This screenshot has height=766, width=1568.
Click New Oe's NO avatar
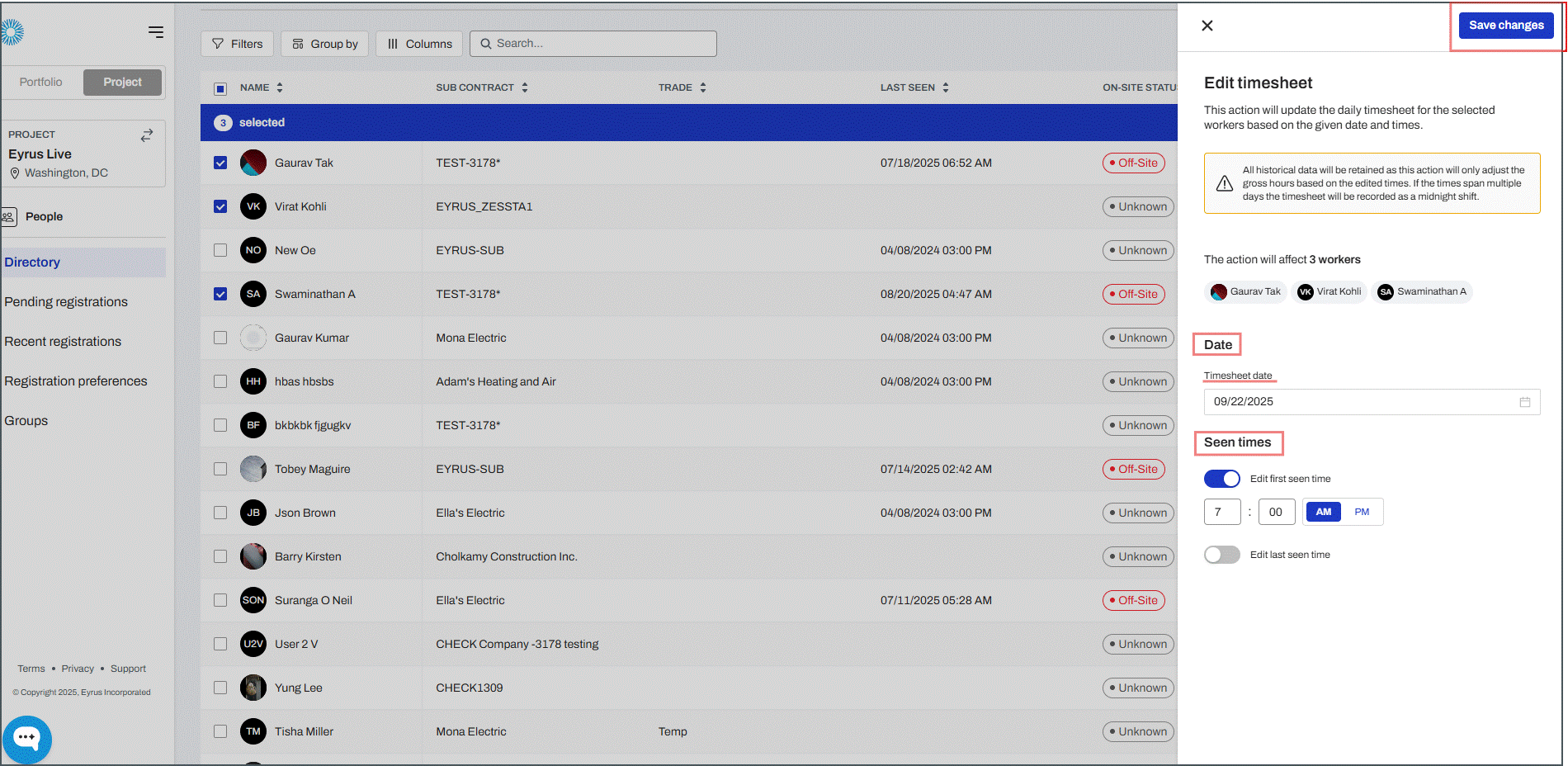(253, 250)
